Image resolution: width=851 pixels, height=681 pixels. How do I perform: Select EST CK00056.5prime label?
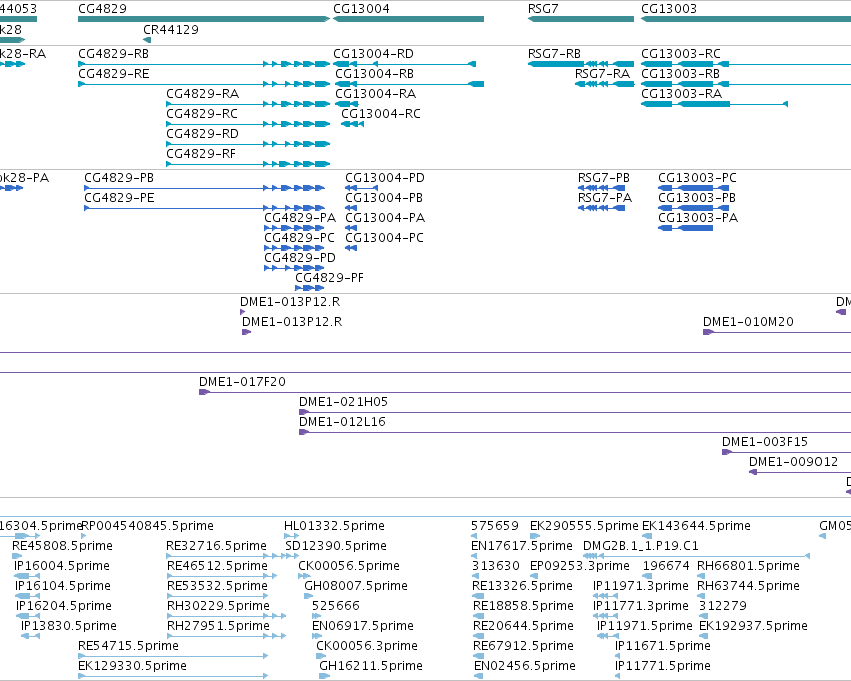349,567
